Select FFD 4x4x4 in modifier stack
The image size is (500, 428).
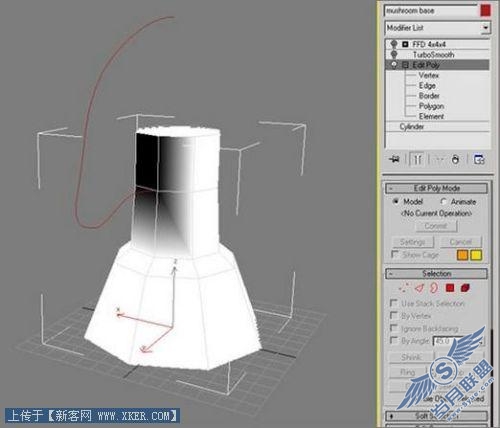(x=429, y=44)
